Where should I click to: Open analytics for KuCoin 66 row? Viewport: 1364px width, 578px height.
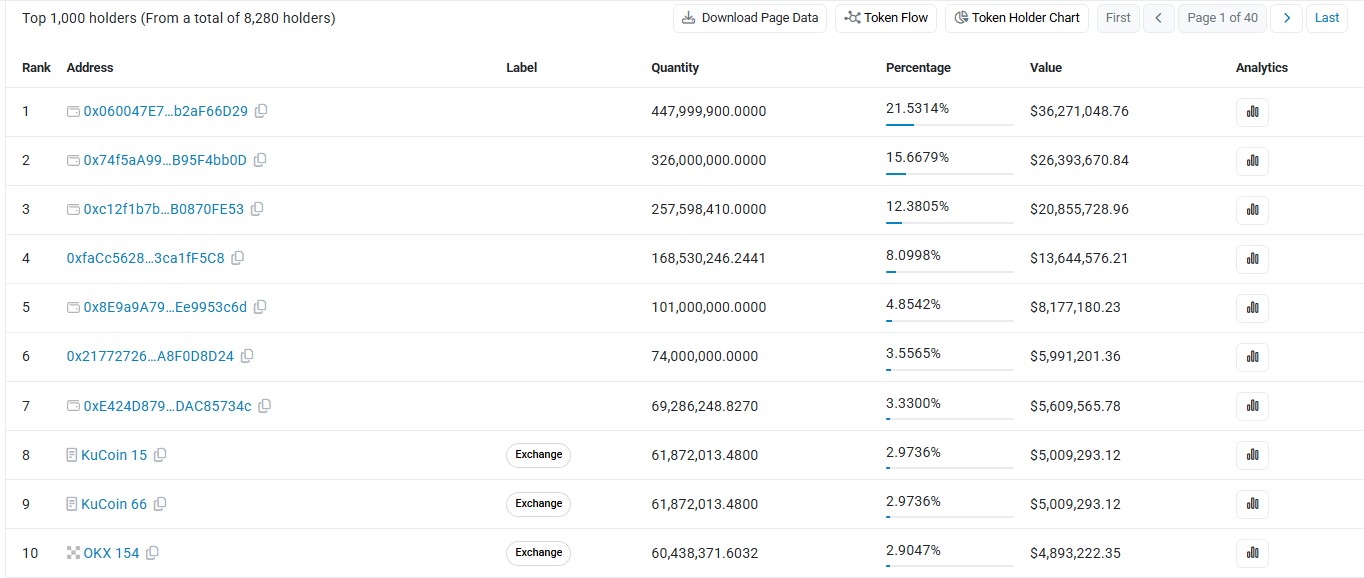click(1252, 504)
